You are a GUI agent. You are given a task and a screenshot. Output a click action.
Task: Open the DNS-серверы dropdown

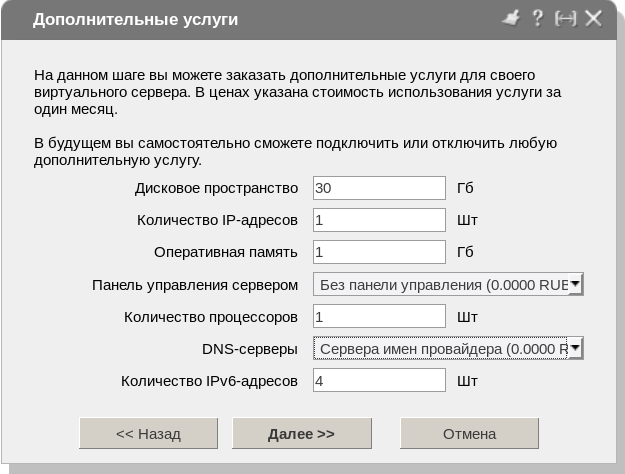(x=575, y=349)
